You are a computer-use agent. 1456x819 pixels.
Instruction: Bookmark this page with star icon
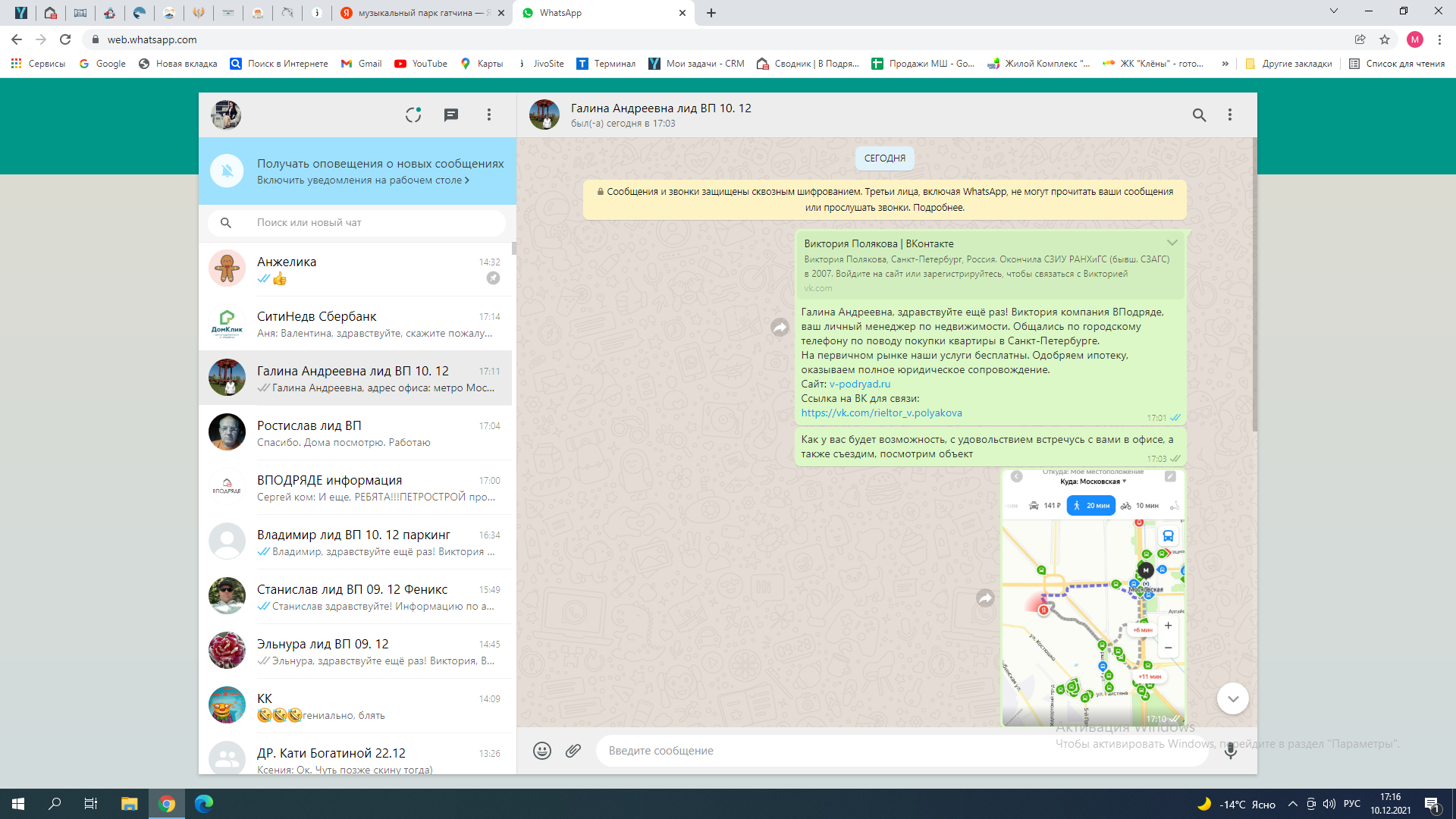pos(1385,39)
